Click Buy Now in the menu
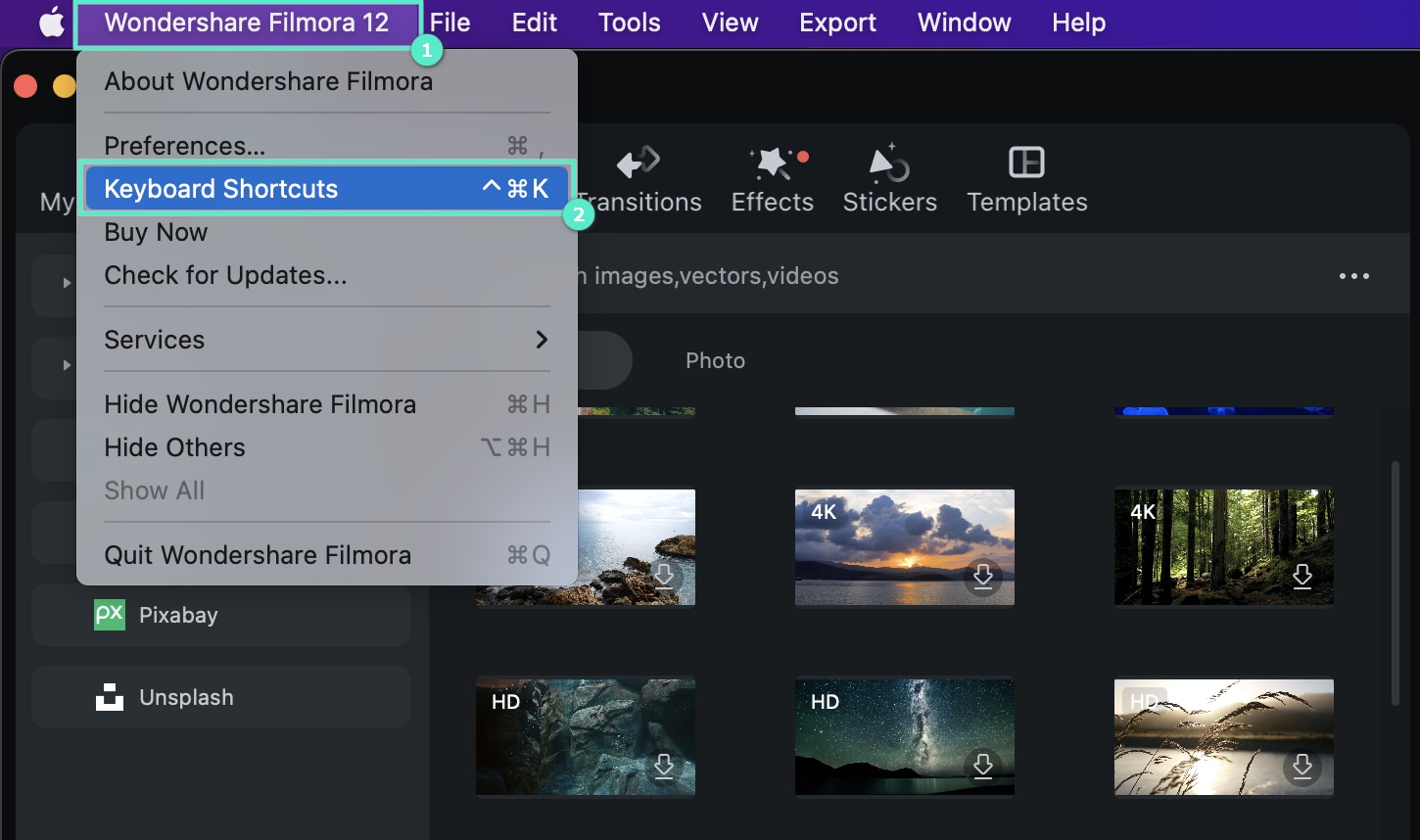The height and width of the screenshot is (840, 1420). pyautogui.click(x=327, y=232)
